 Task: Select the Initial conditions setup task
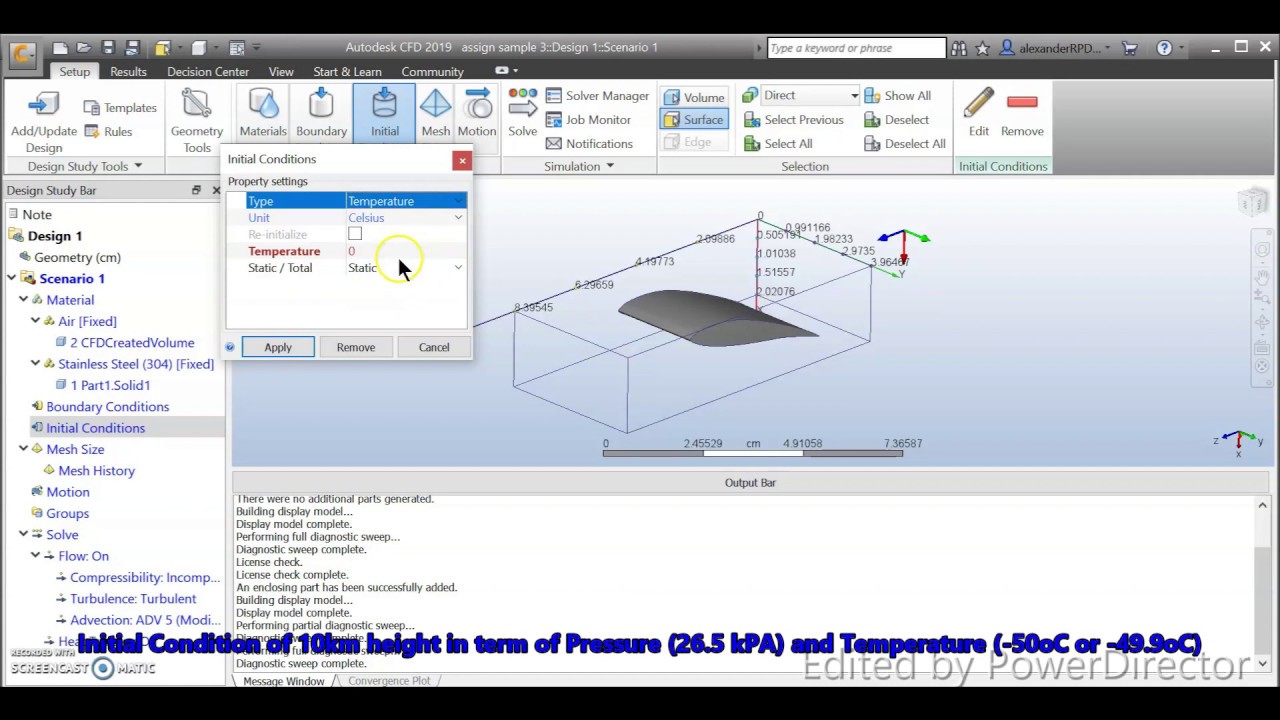tap(384, 112)
